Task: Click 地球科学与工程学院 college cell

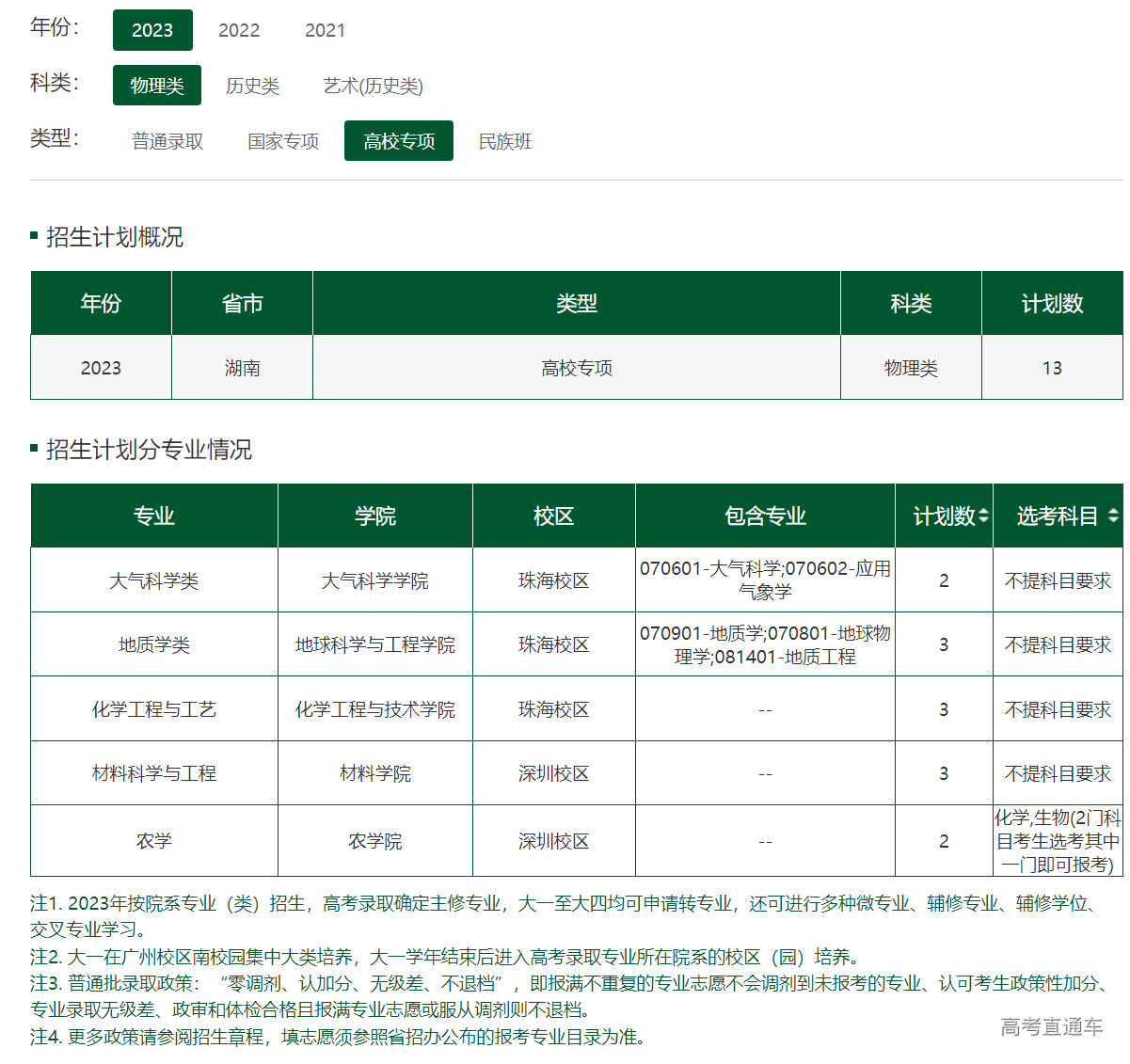Action: (x=374, y=644)
